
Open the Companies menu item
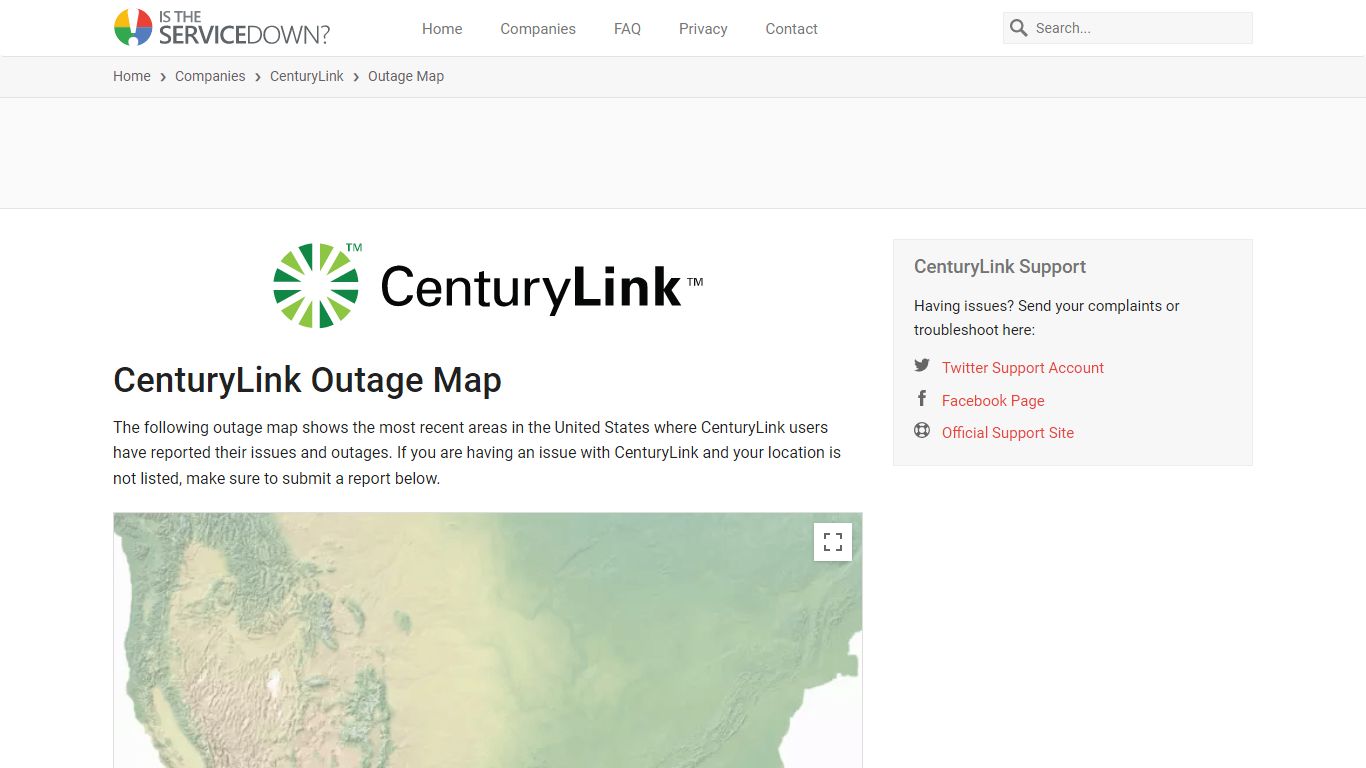pyautogui.click(x=538, y=29)
